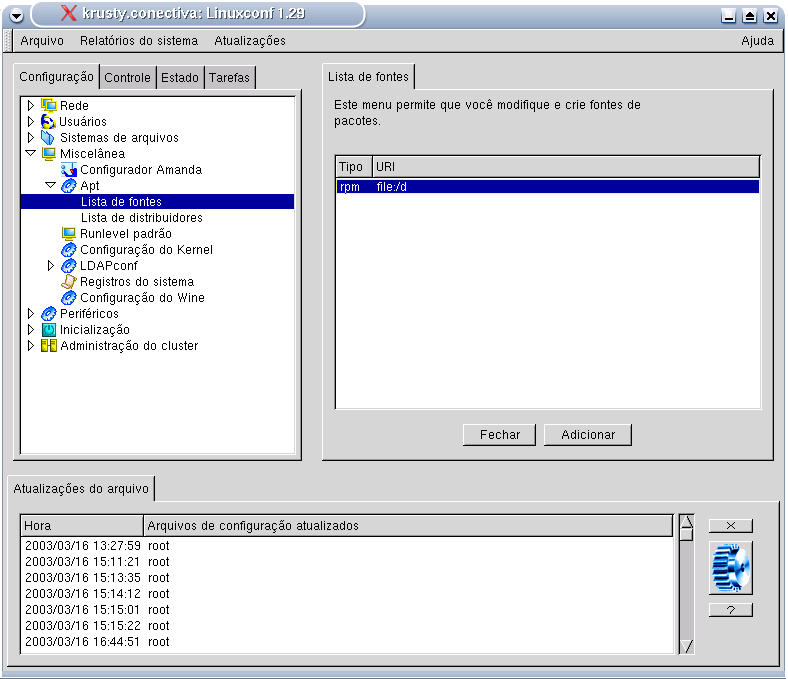The image size is (788, 679).
Task: Select the 2003/03/16 15:14:12 log row
Action: 347,594
